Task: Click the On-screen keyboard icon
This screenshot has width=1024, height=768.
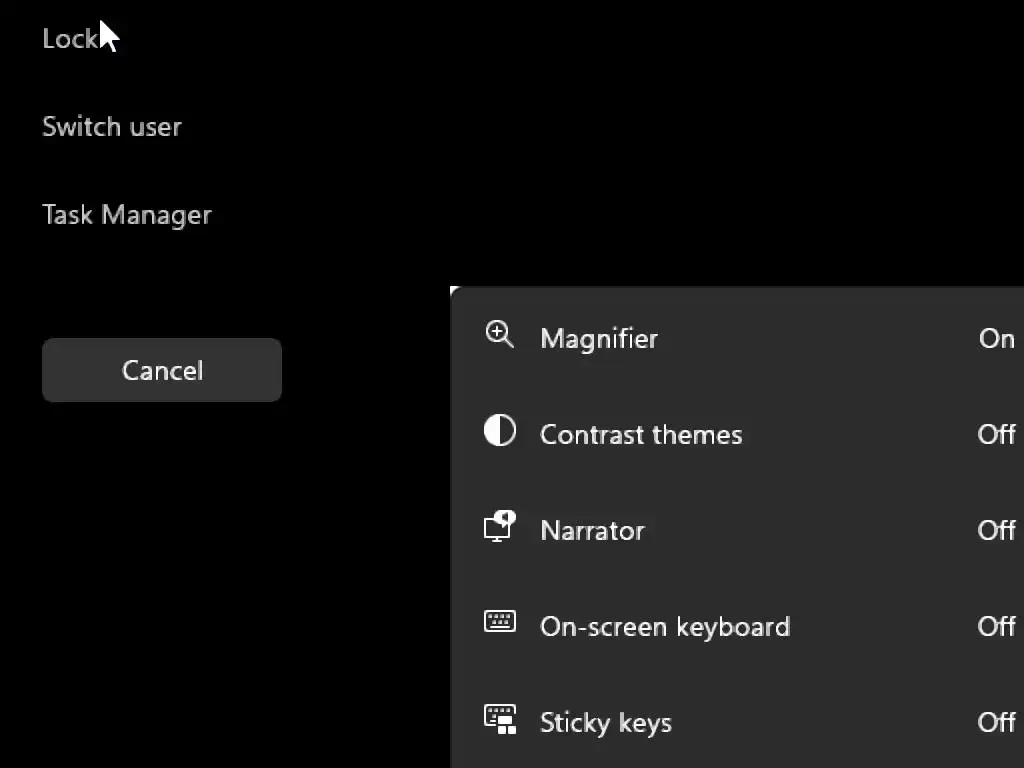Action: (x=499, y=622)
